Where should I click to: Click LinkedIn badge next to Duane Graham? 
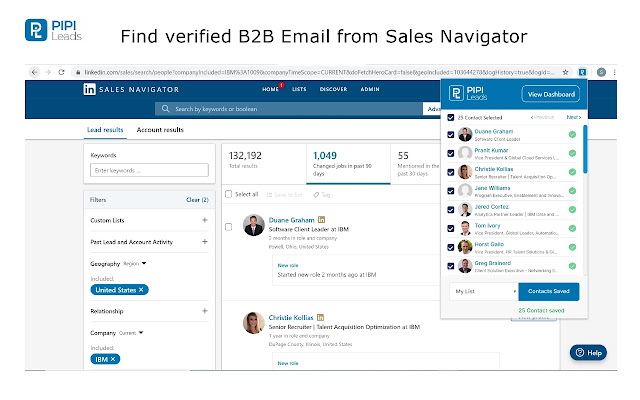(321, 220)
